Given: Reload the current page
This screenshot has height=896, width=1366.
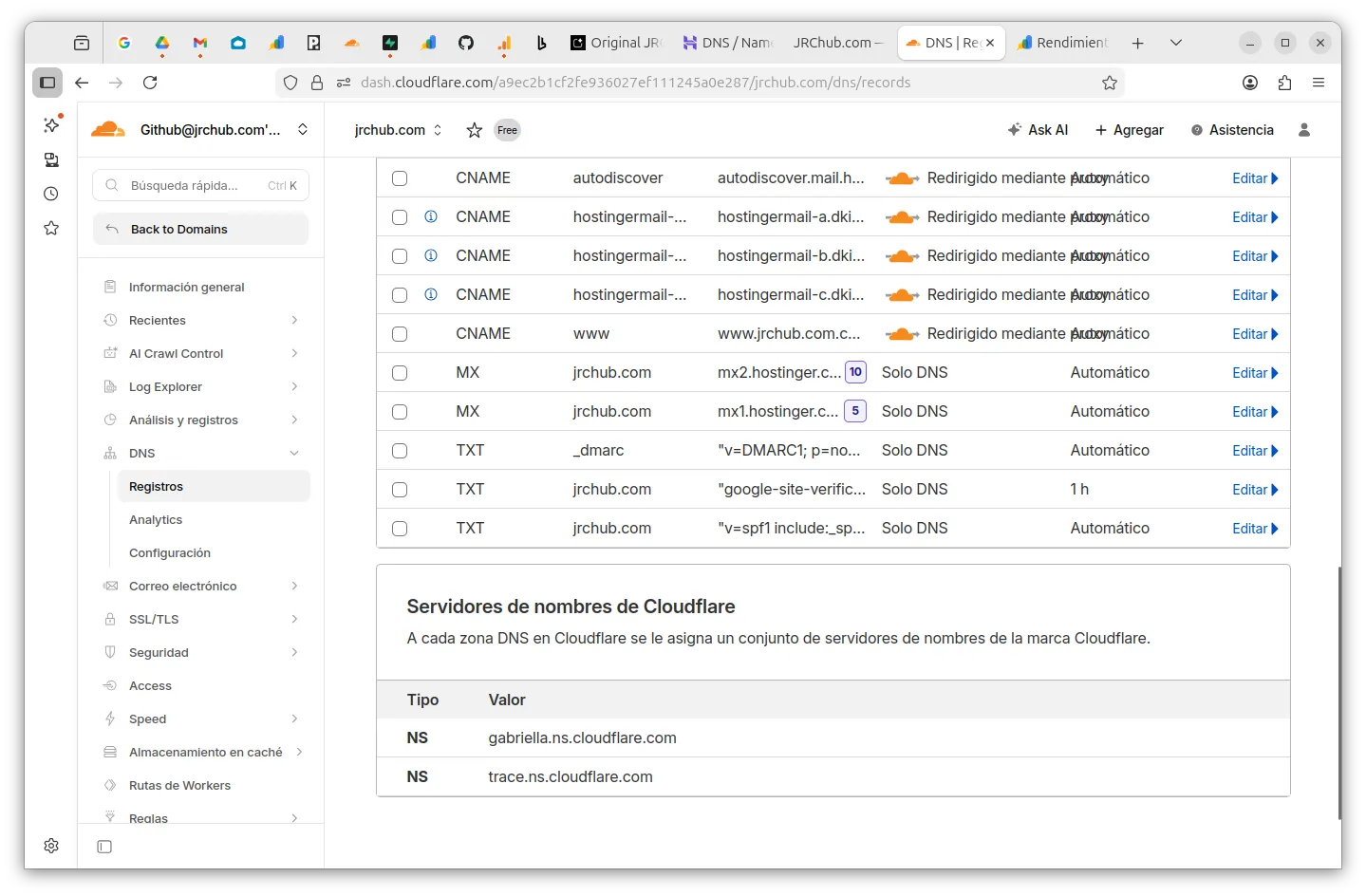Looking at the screenshot, I should 150,83.
